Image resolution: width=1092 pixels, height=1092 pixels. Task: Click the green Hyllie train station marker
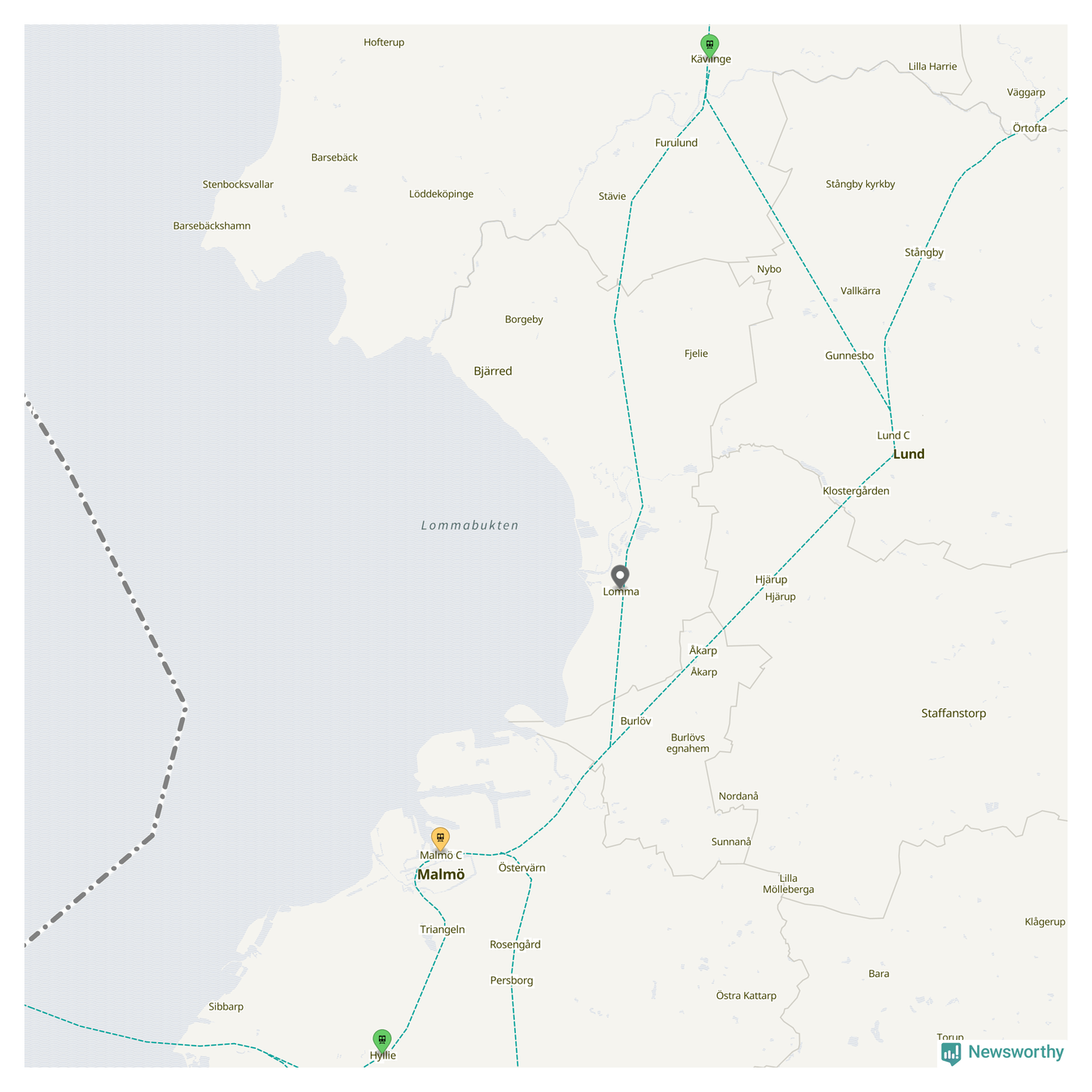click(382, 1041)
